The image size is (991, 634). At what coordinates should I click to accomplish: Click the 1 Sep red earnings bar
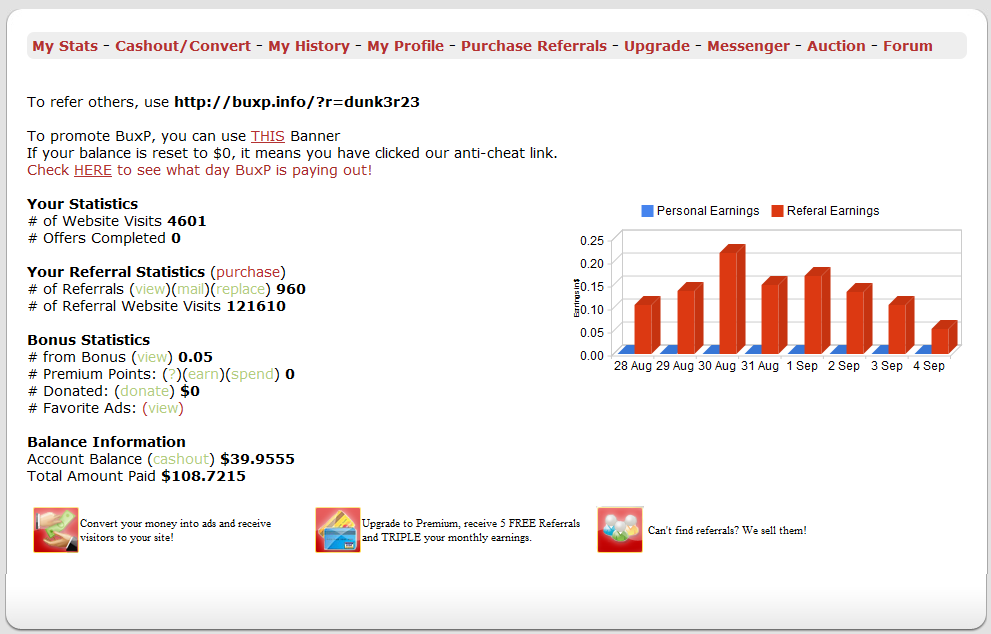pos(816,311)
